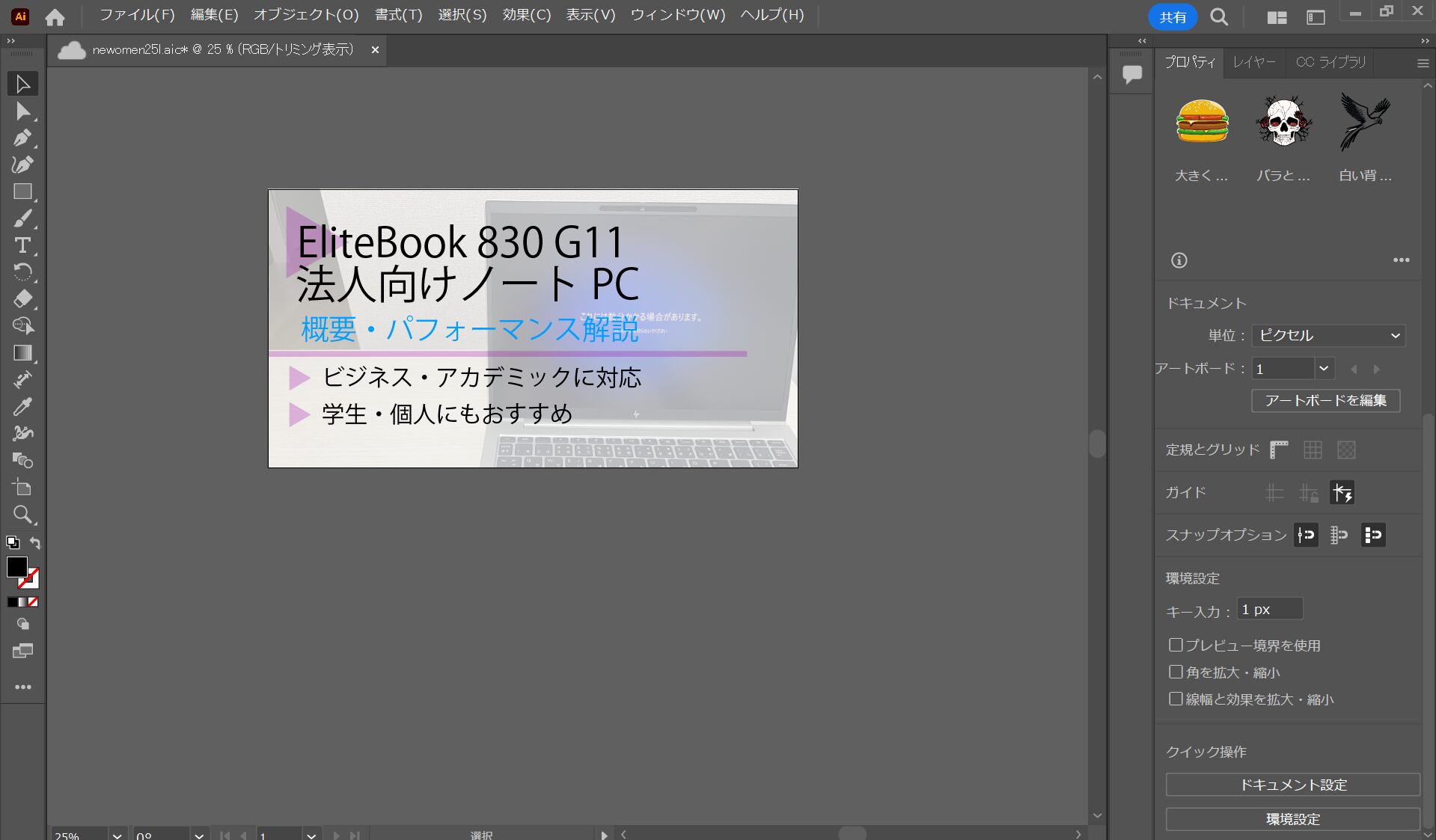Select the Type tool
This screenshot has height=840, width=1436.
(x=22, y=245)
